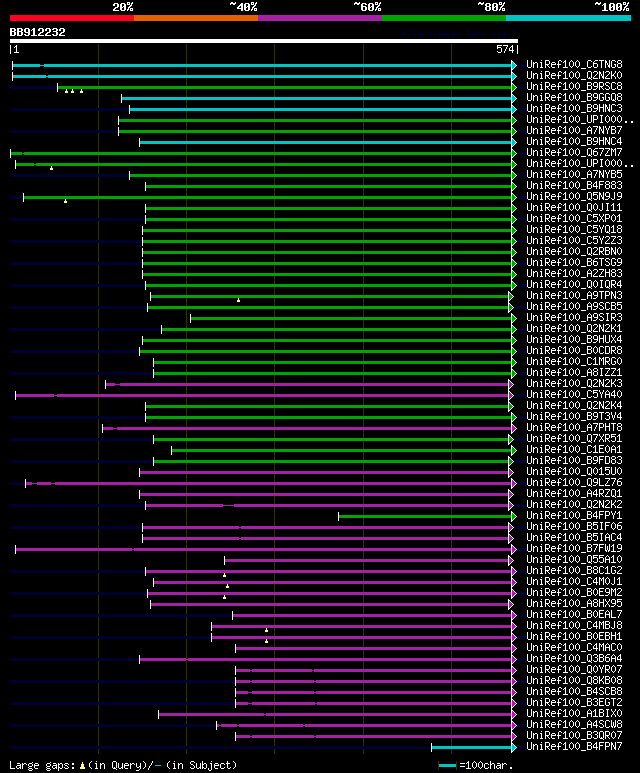Click the red 20% identity legend segment

(x=71, y=18)
